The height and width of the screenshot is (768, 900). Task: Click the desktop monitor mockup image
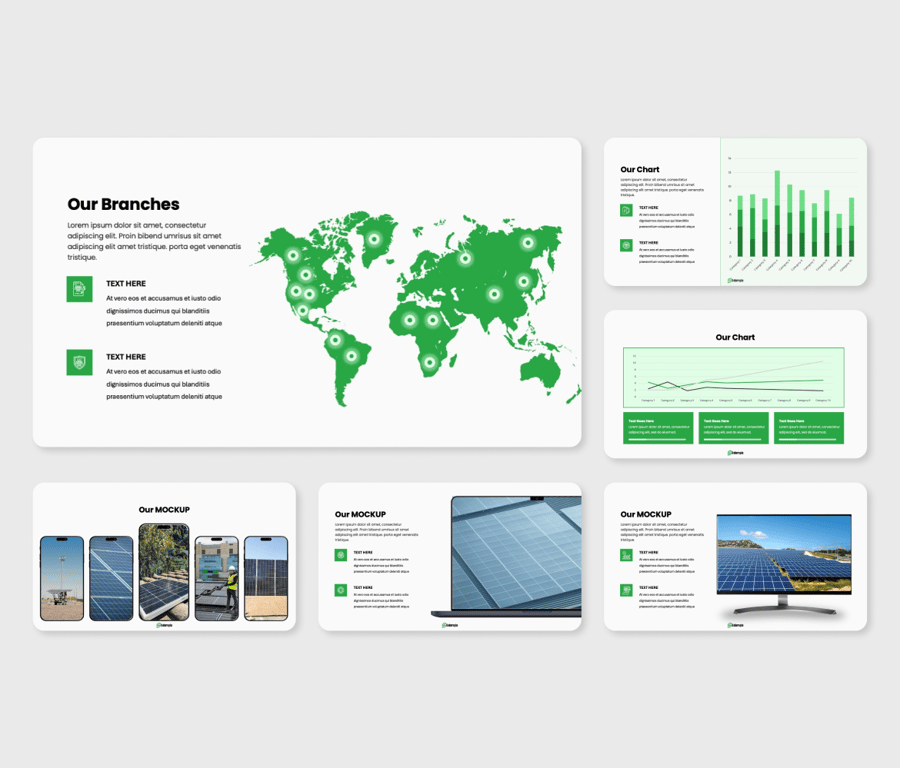784,562
